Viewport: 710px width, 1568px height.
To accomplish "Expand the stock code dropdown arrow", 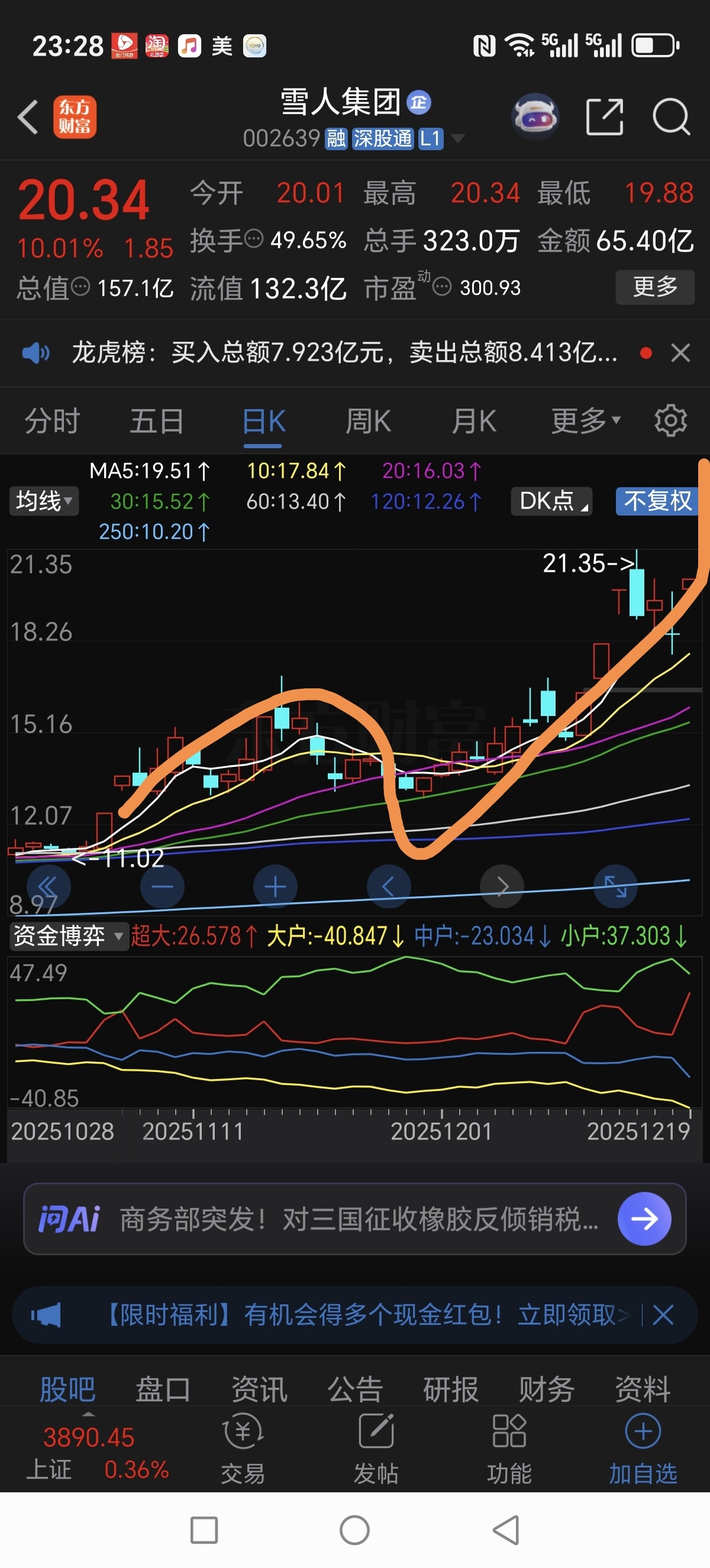I will 458,139.
